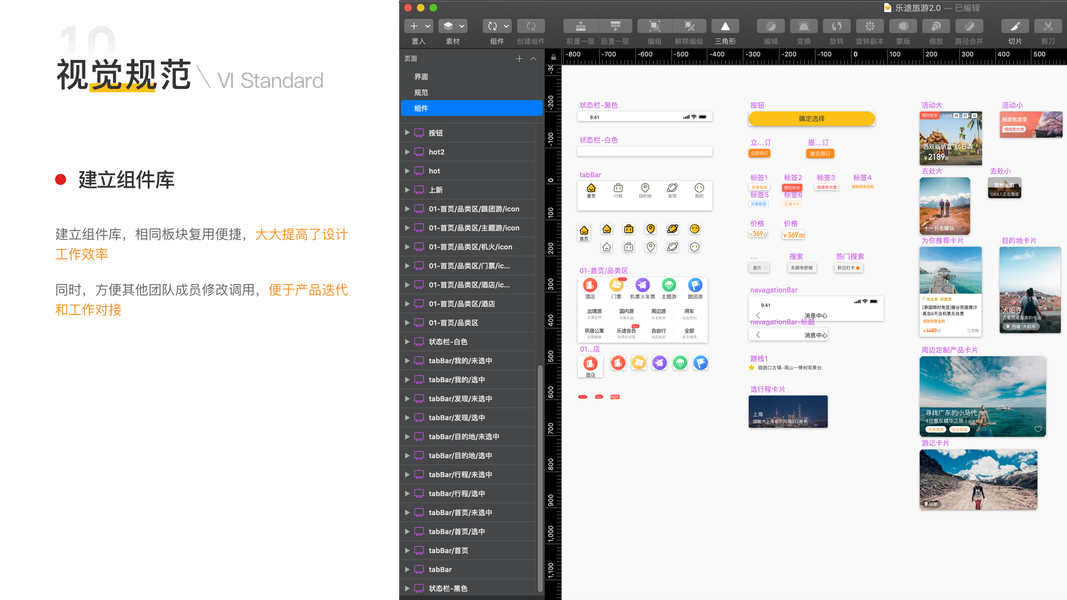1067x600 pixels.
Task: Click the 编辑 edit icon
Action: click(771, 26)
